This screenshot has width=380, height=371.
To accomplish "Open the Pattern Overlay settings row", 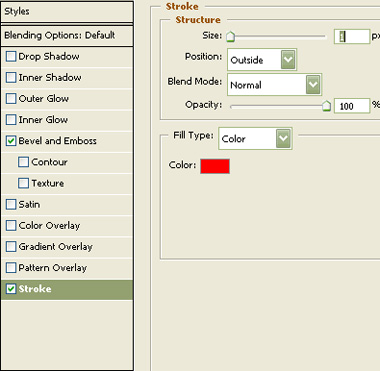I will [x=67, y=268].
